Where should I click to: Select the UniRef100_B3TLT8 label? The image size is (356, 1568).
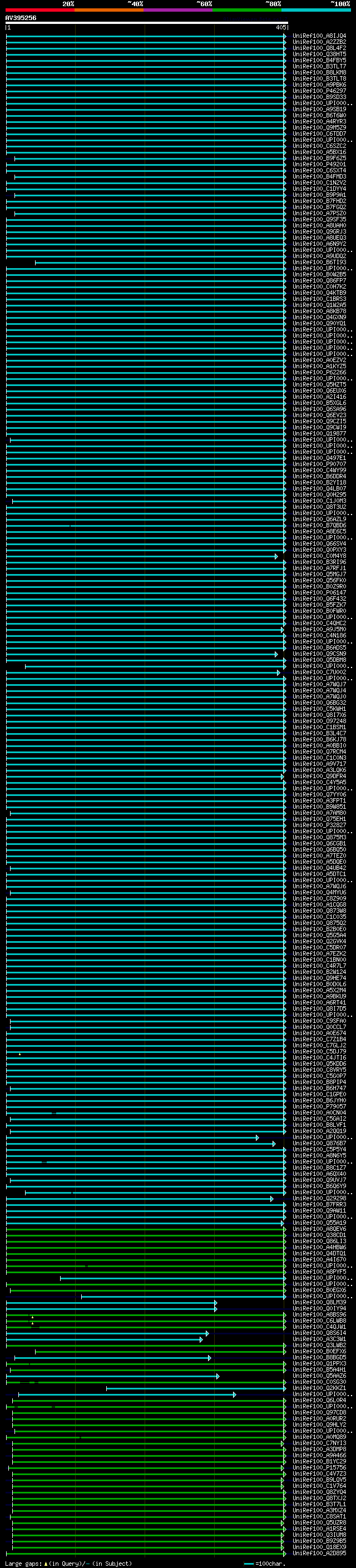[319, 78]
